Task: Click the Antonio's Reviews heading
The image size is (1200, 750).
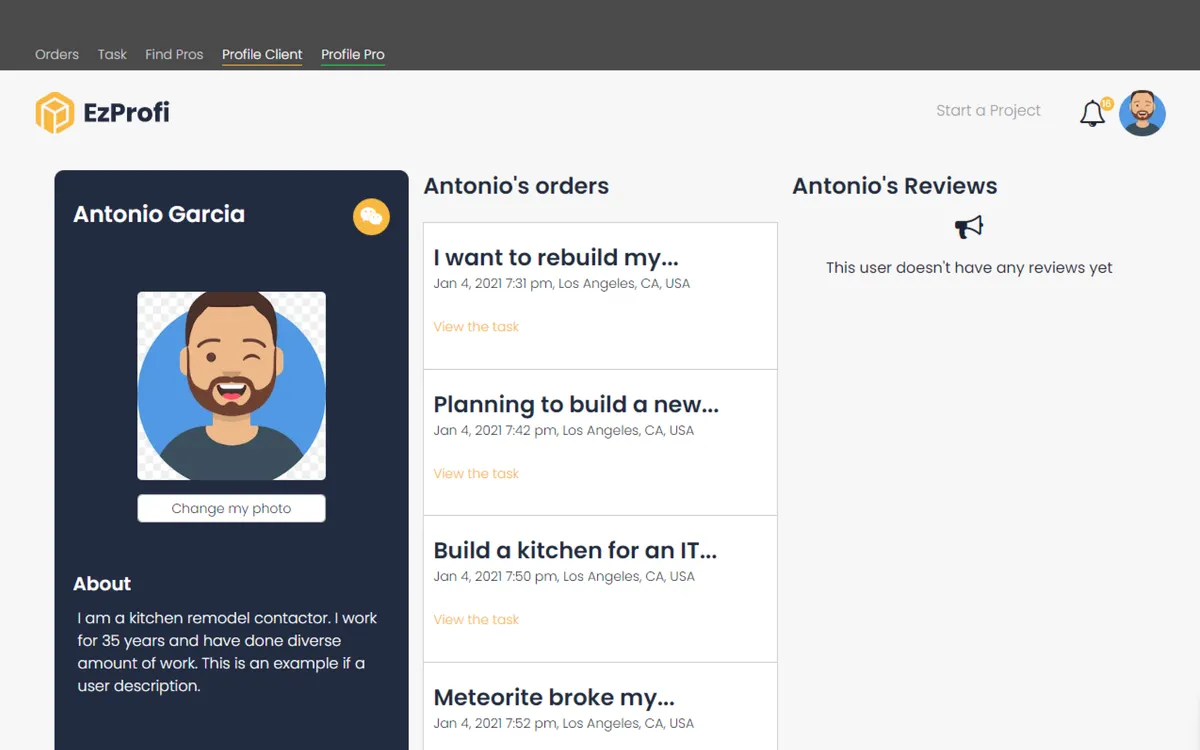Action: coord(895,186)
